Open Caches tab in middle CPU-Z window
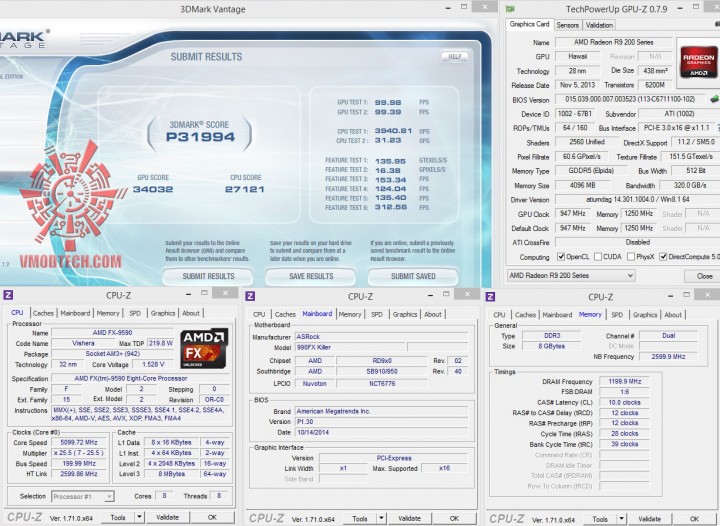720x526 pixels. pos(285,314)
